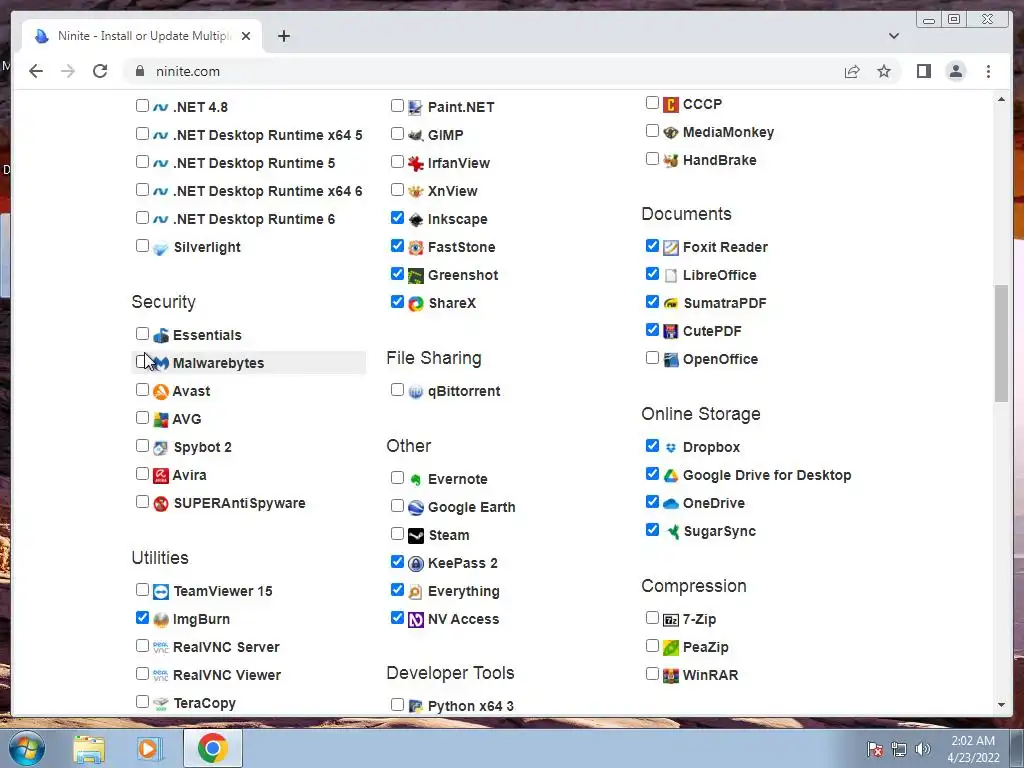Tick the Python x64 3 checkbox
Screen dimensions: 1024x768
[x=397, y=705]
